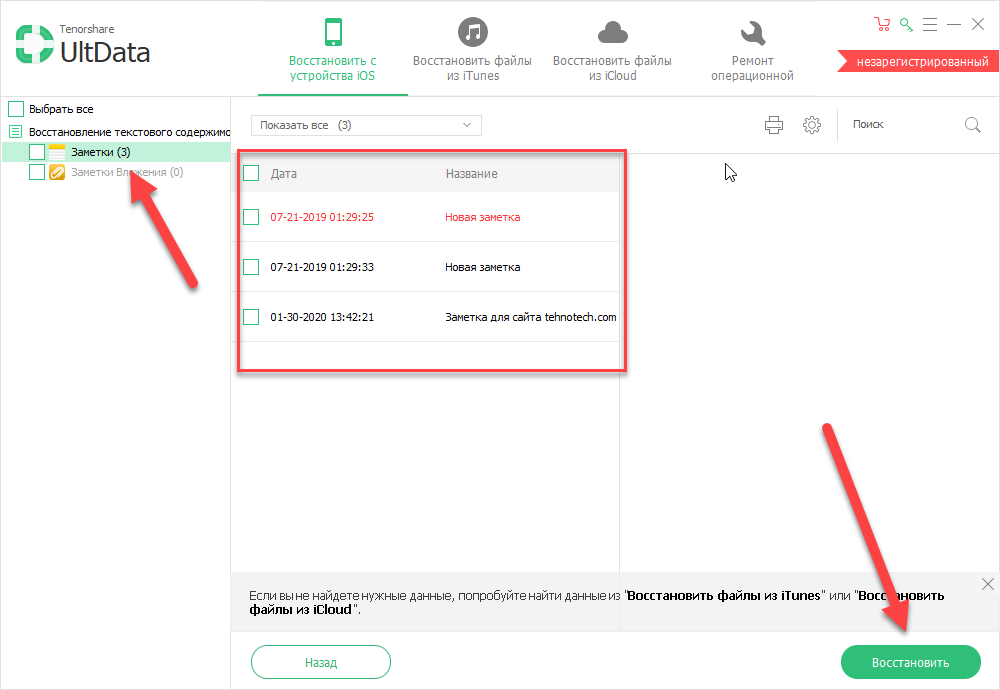Sort by the Дата column header
The width and height of the screenshot is (1000, 690).
pos(284,173)
